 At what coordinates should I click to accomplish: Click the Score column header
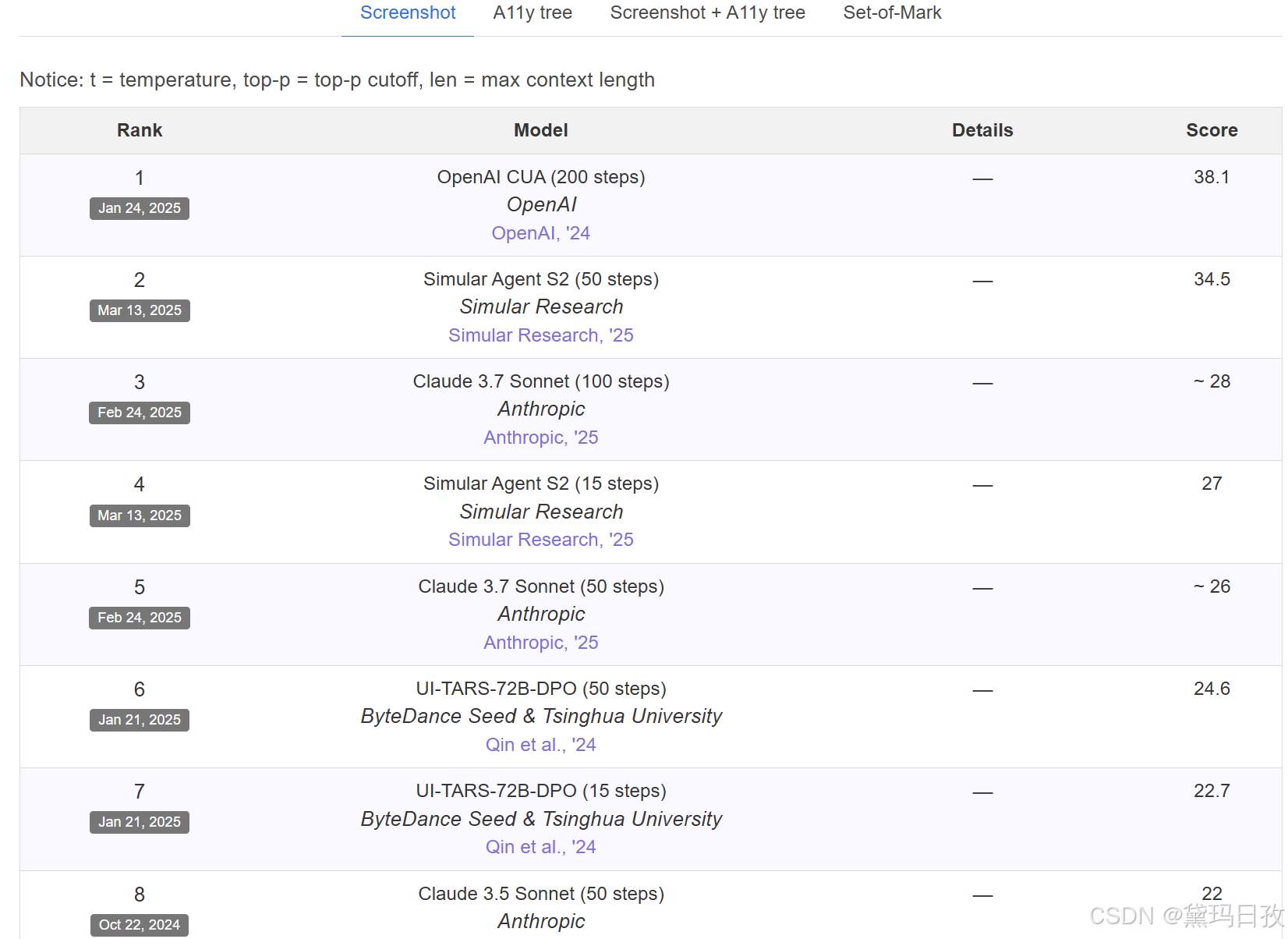click(x=1212, y=130)
